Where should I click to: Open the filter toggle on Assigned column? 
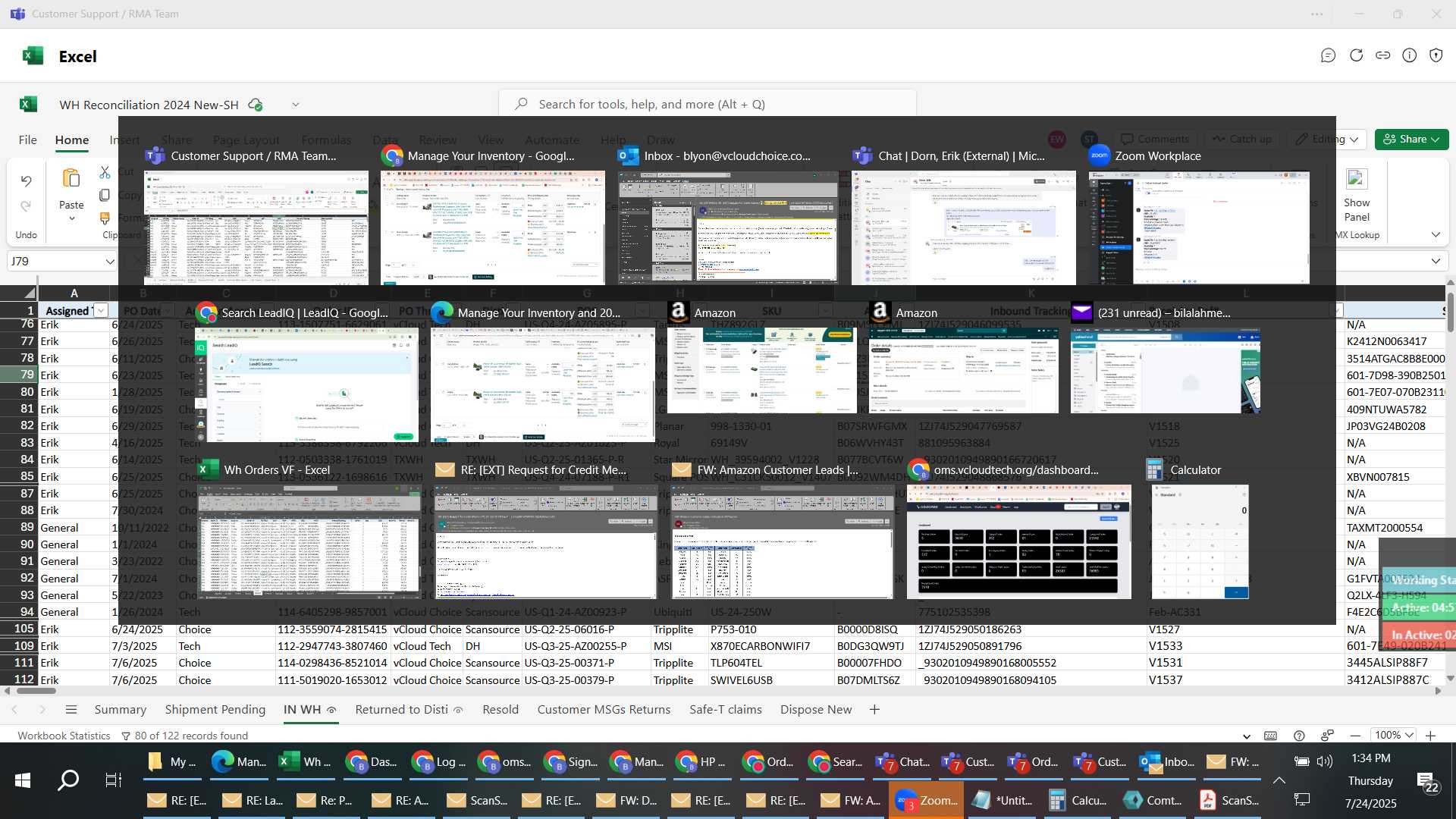click(102, 311)
